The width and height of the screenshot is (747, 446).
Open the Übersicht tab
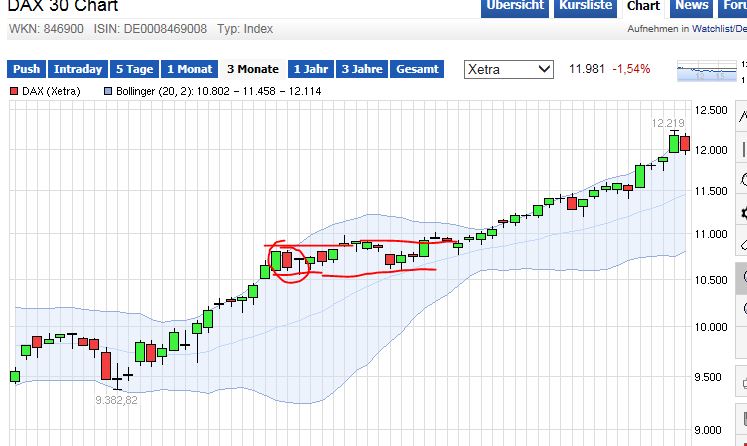click(515, 7)
